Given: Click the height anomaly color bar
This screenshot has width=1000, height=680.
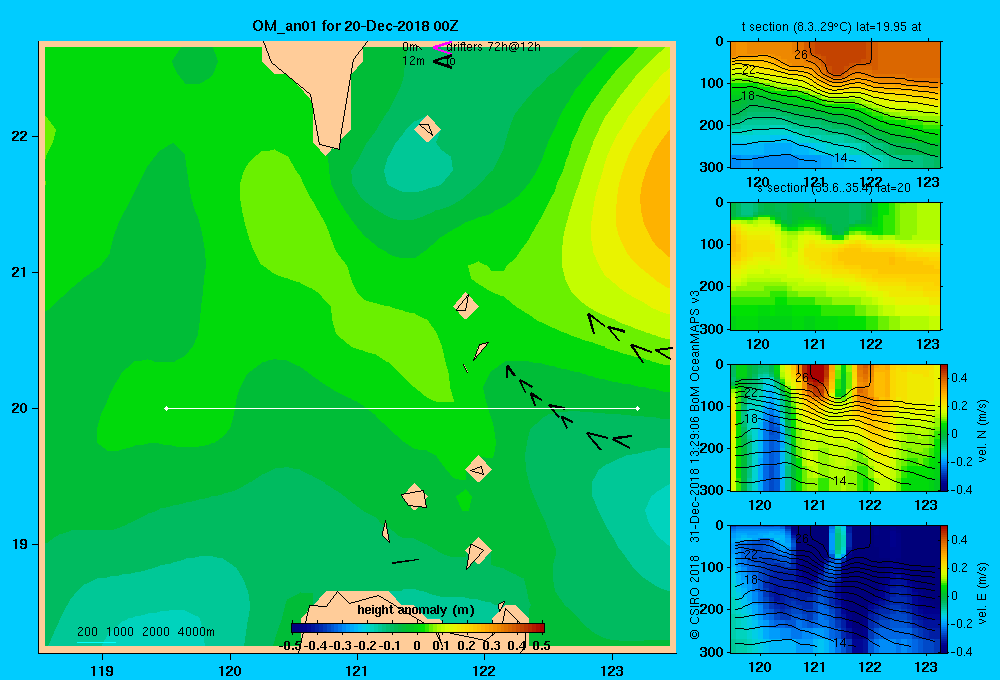Looking at the screenshot, I should 418,628.
